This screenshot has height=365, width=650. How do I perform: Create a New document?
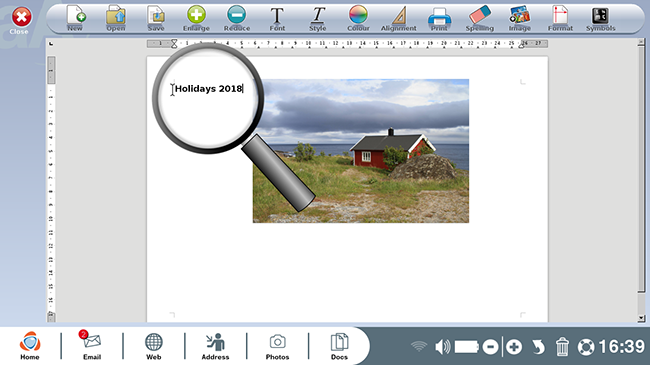click(75, 18)
